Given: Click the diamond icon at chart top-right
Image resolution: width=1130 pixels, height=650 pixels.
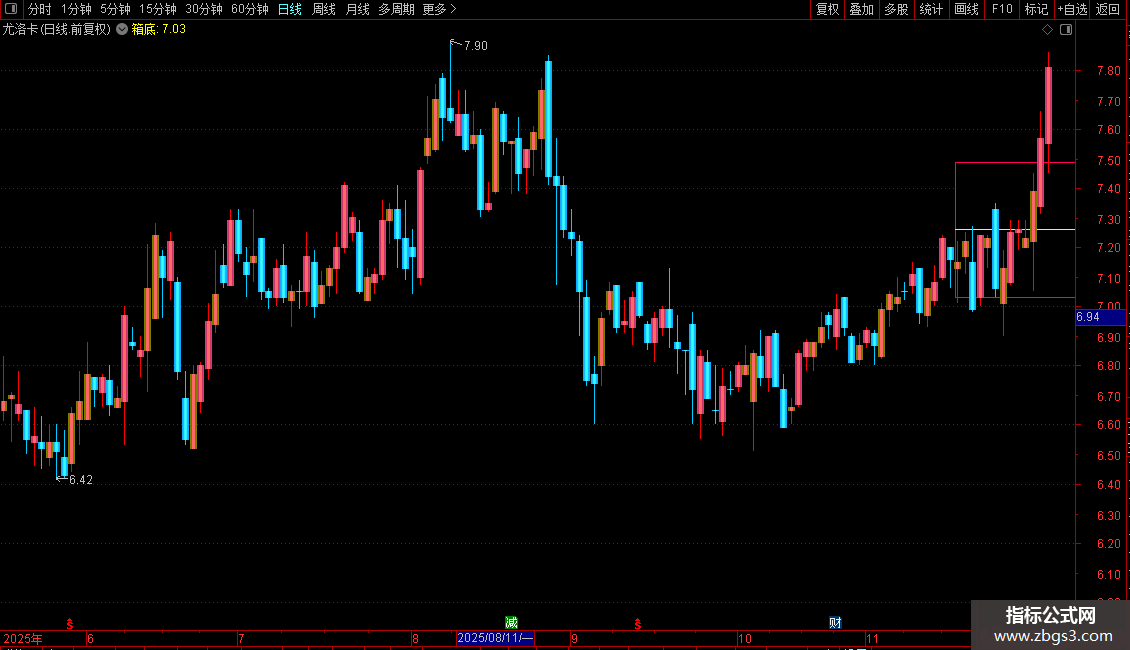Looking at the screenshot, I should tap(1048, 30).
